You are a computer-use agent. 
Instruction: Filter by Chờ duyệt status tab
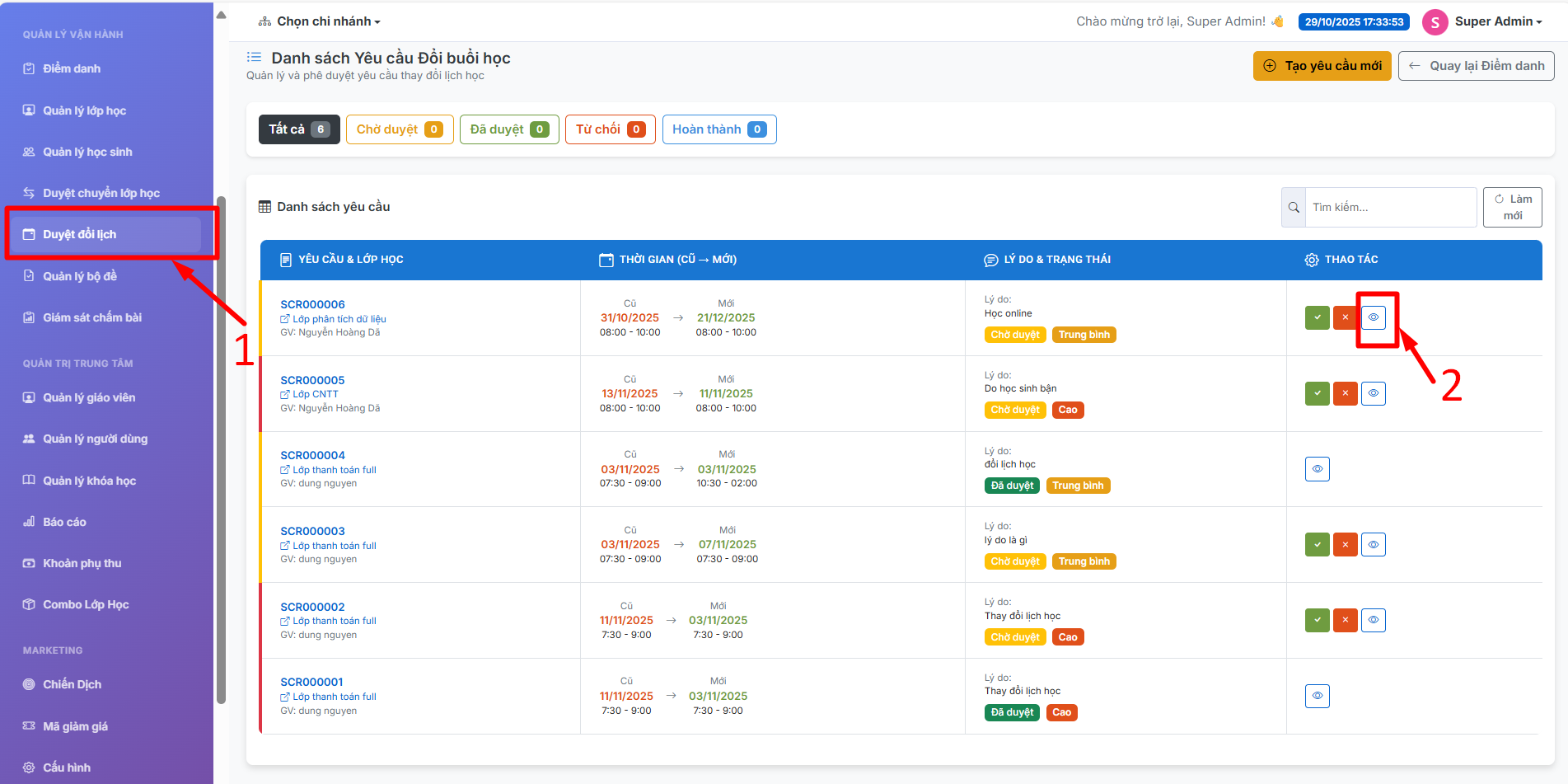(399, 129)
